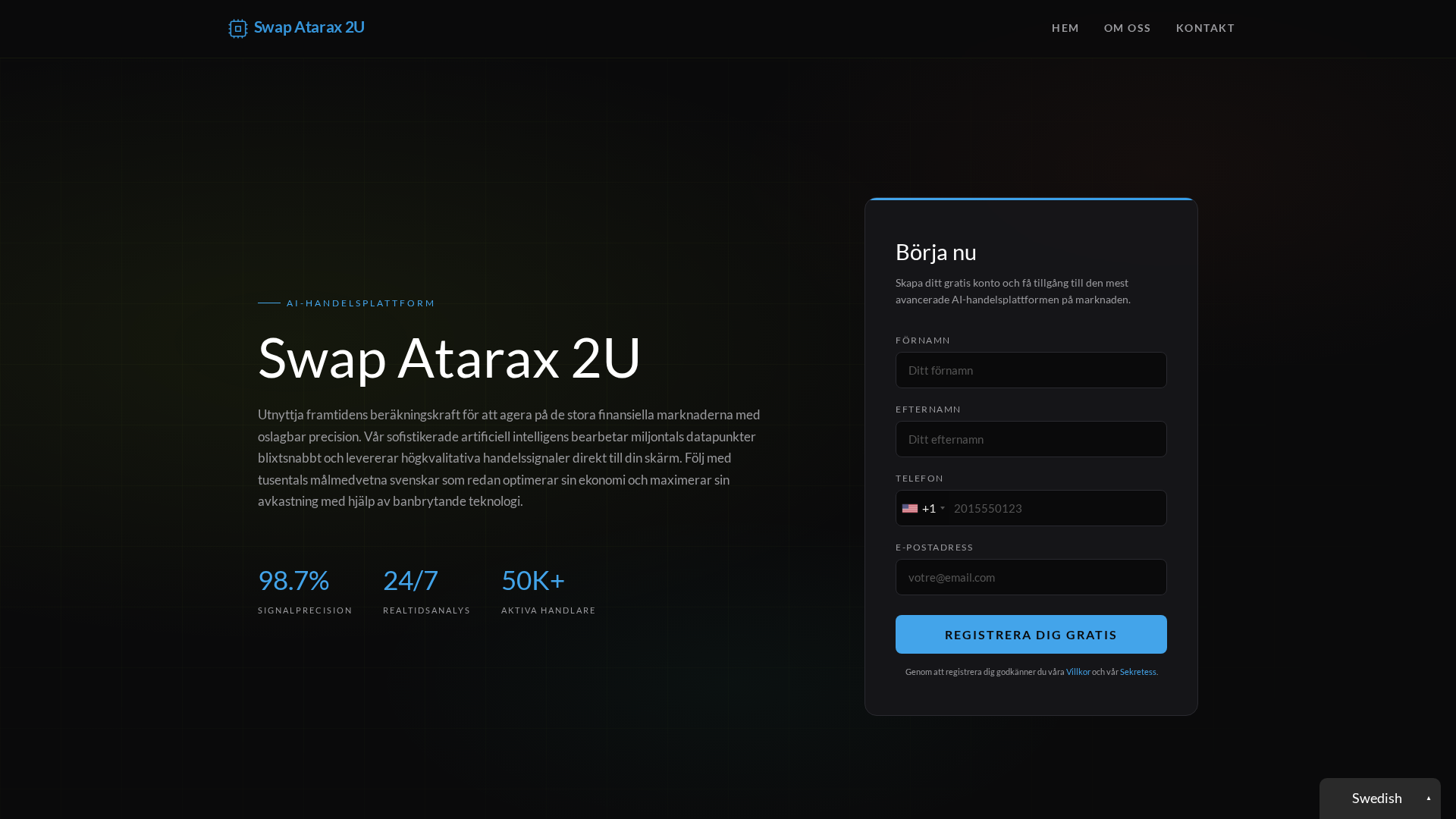This screenshot has height=819, width=1456.
Task: Click the 'FÖRNAMN' field label
Action: click(923, 340)
